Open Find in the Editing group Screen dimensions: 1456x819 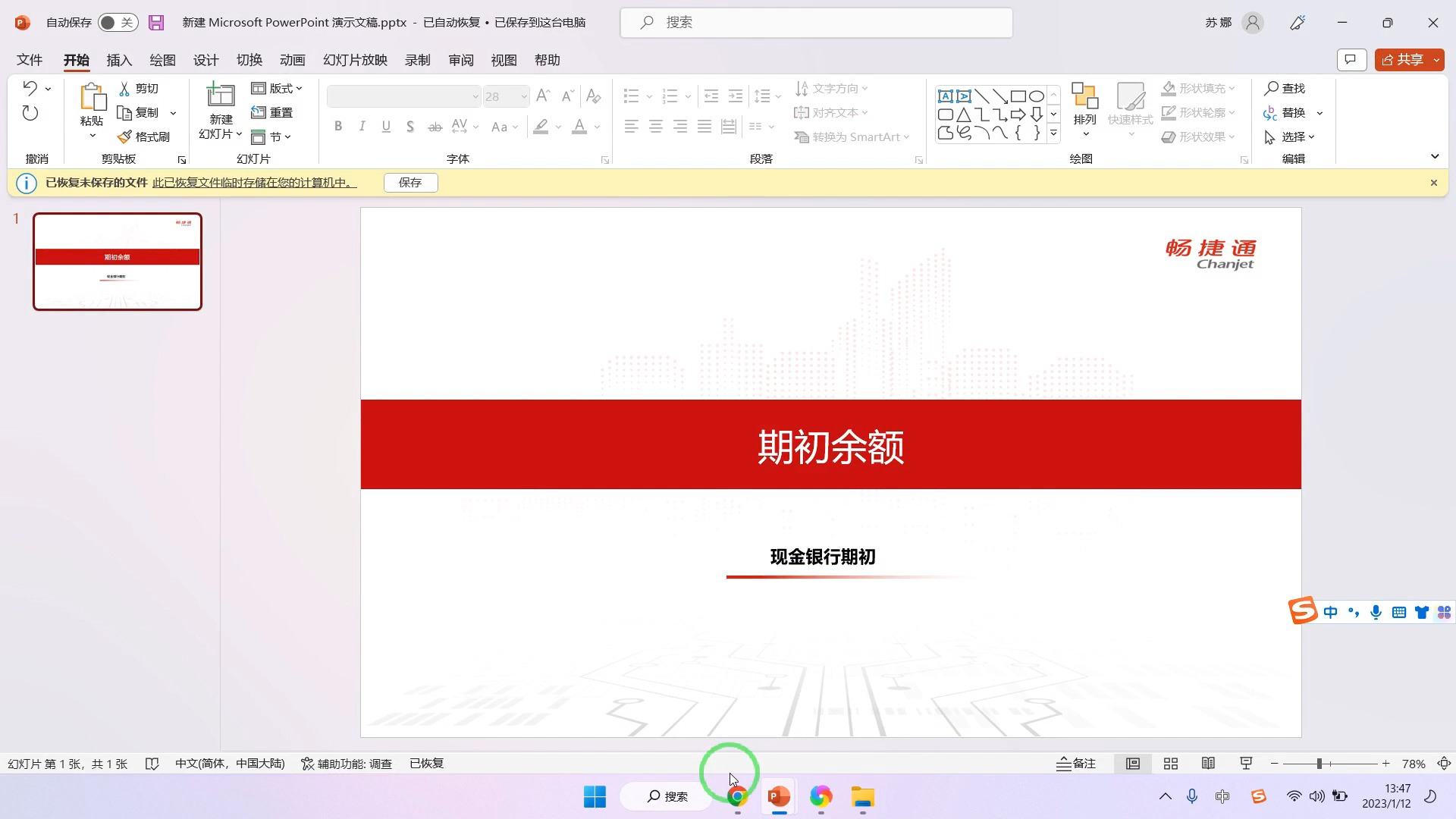(x=1285, y=88)
